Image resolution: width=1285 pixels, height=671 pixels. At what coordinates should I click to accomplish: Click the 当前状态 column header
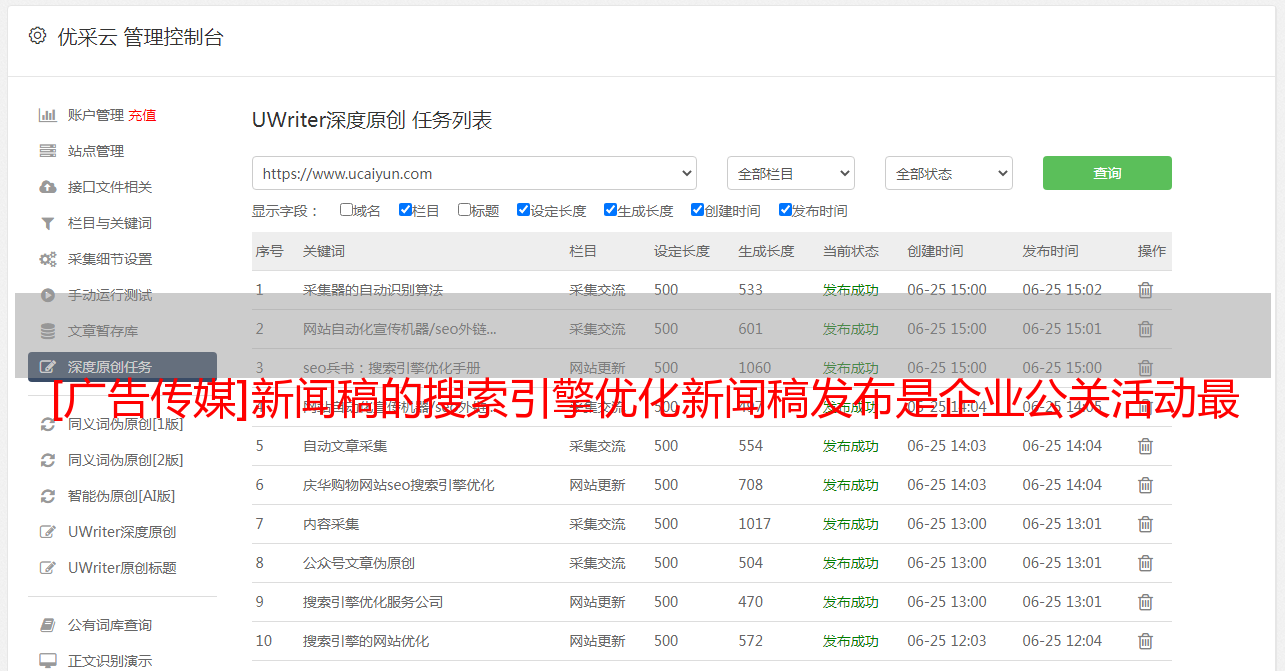(851, 251)
